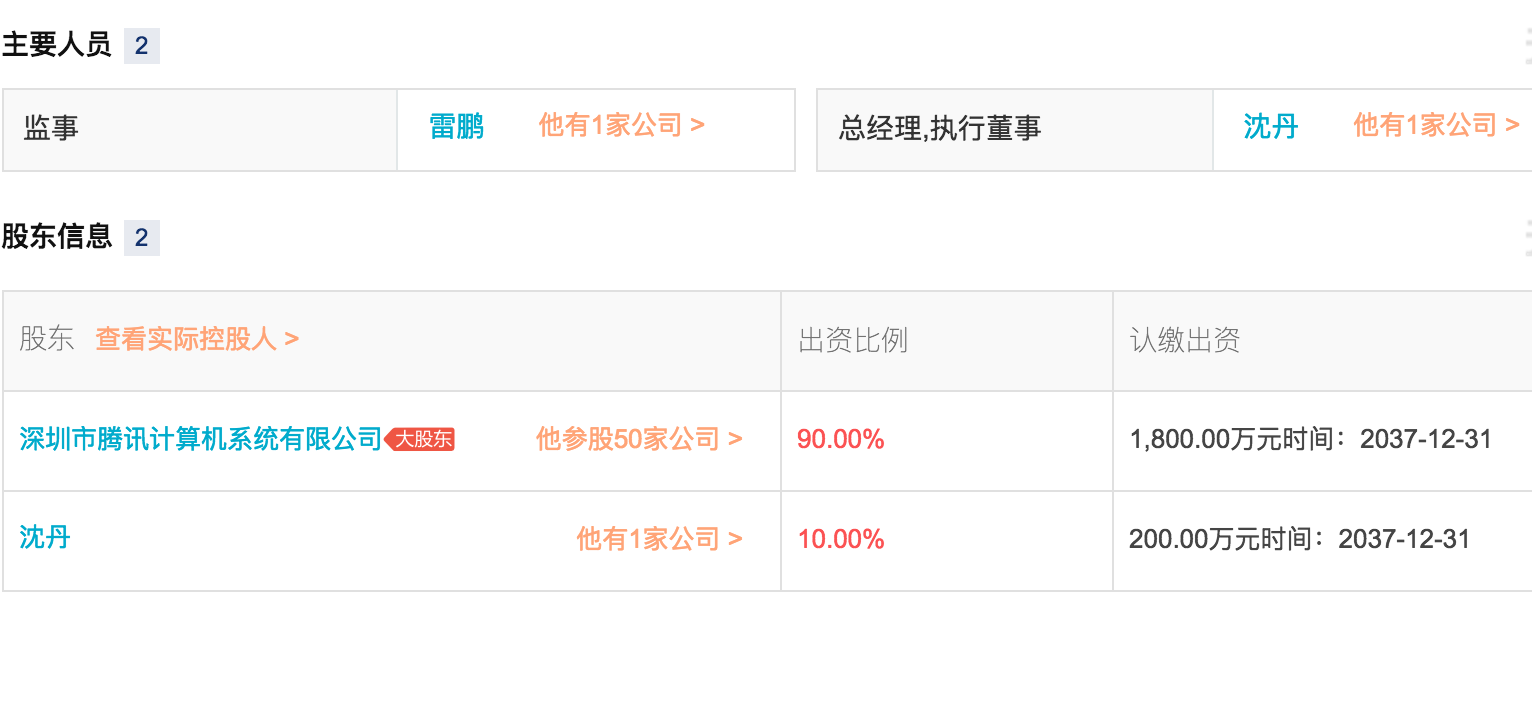Open shareholder 沈丹 in 股东信息 table

[x=45, y=538]
